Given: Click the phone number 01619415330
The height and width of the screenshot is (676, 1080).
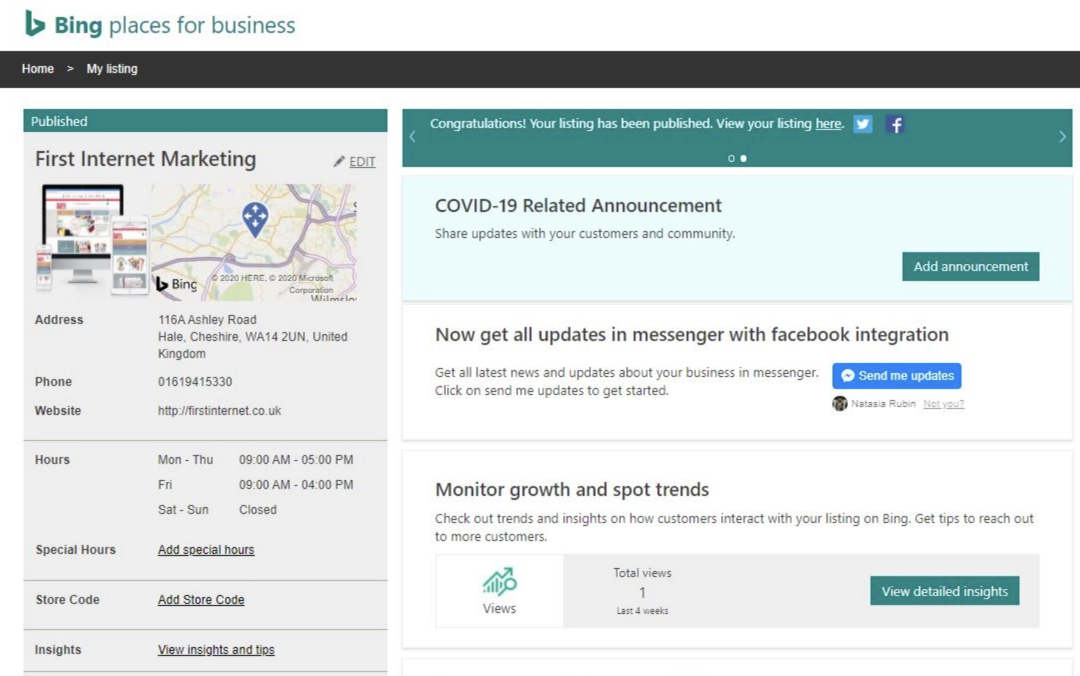Looking at the screenshot, I should point(195,382).
